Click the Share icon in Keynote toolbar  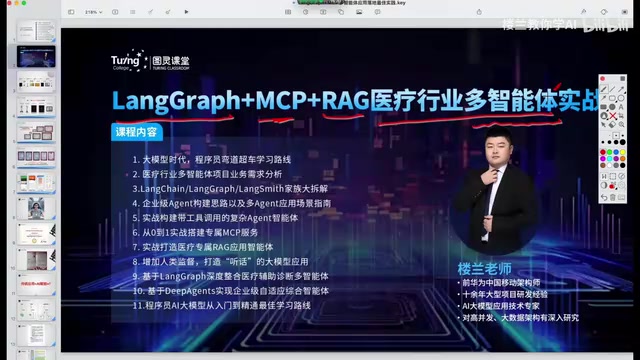pyautogui.click(x=479, y=12)
